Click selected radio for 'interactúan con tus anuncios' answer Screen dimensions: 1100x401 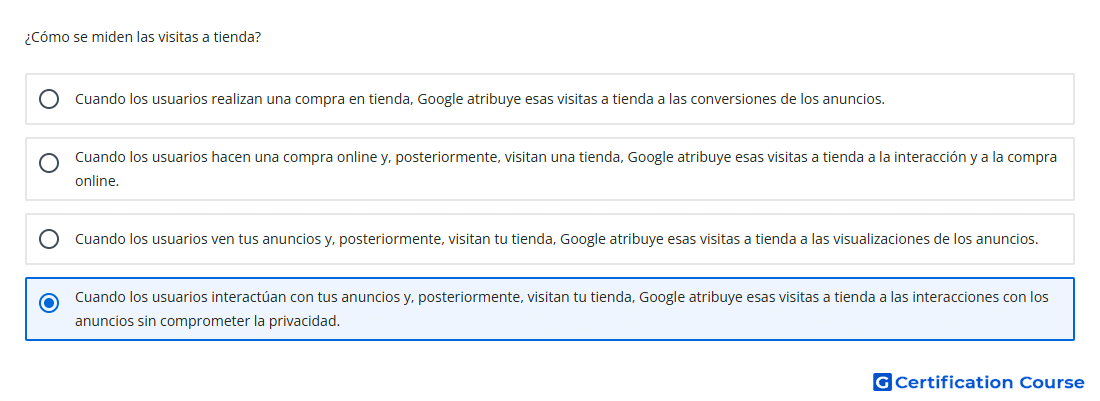pos(49,304)
